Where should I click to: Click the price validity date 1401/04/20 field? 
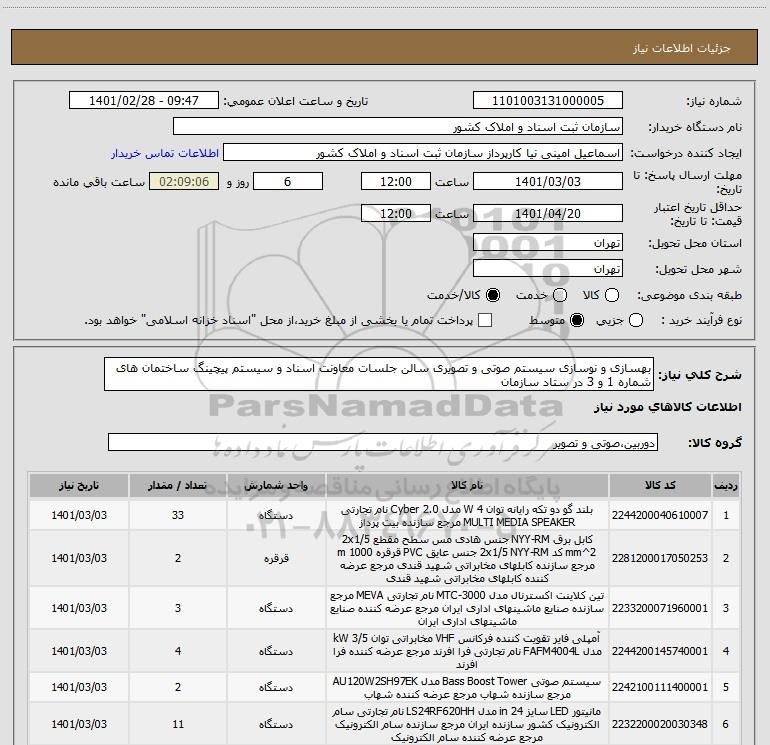tap(548, 213)
